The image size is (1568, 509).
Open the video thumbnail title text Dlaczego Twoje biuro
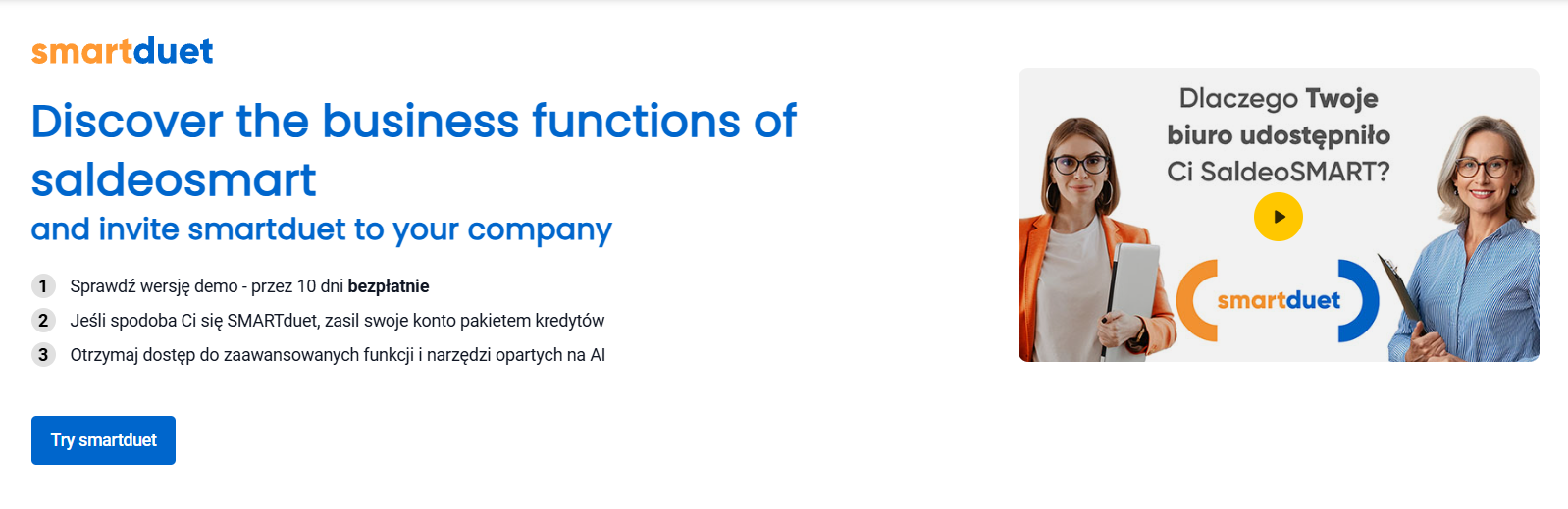pyautogui.click(x=1279, y=134)
